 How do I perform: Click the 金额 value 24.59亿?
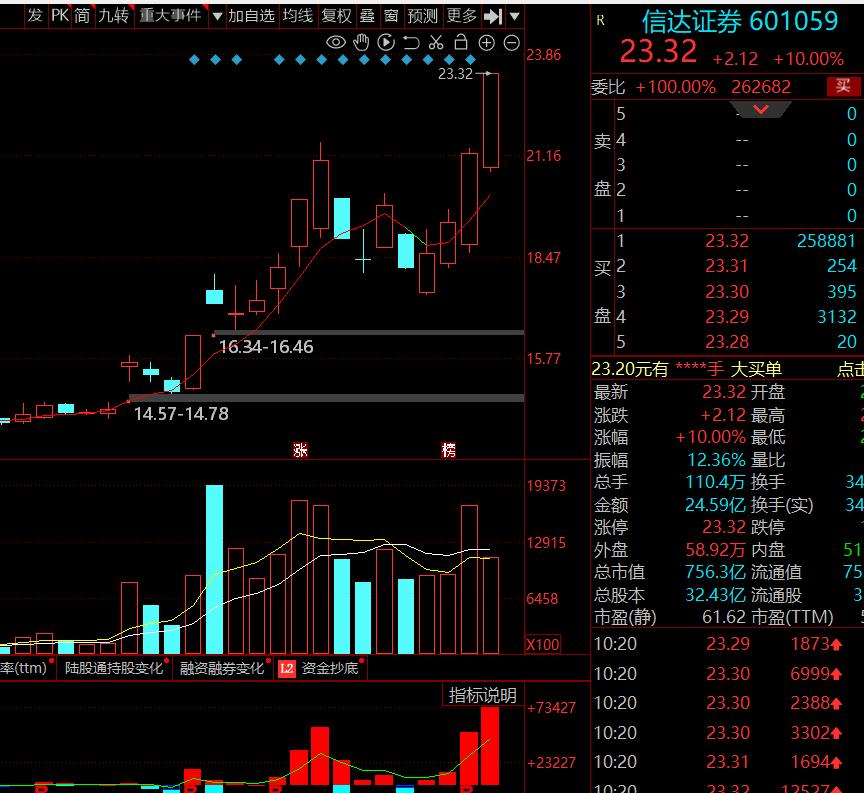[x=715, y=505]
